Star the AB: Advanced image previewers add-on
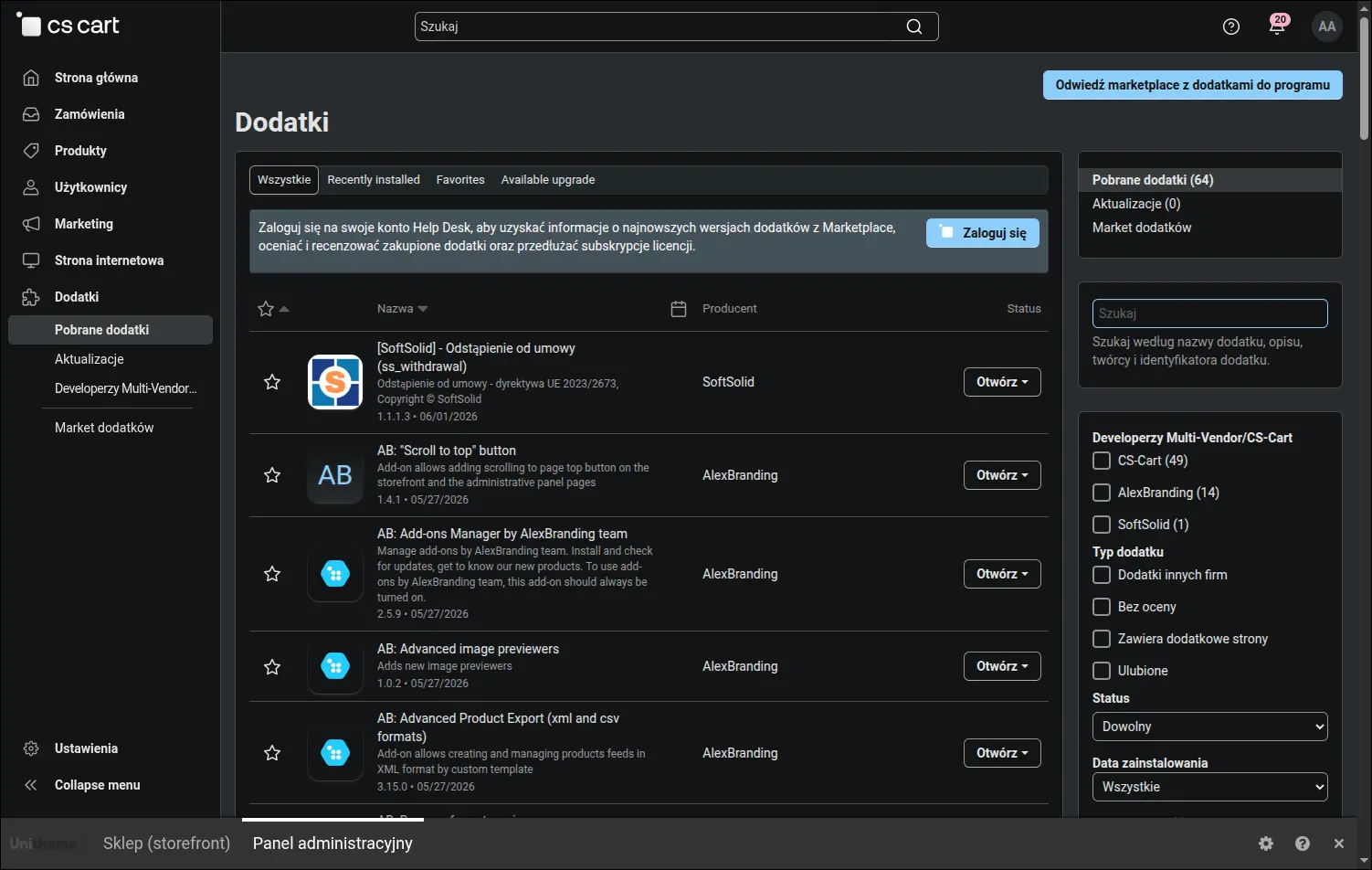 click(272, 667)
